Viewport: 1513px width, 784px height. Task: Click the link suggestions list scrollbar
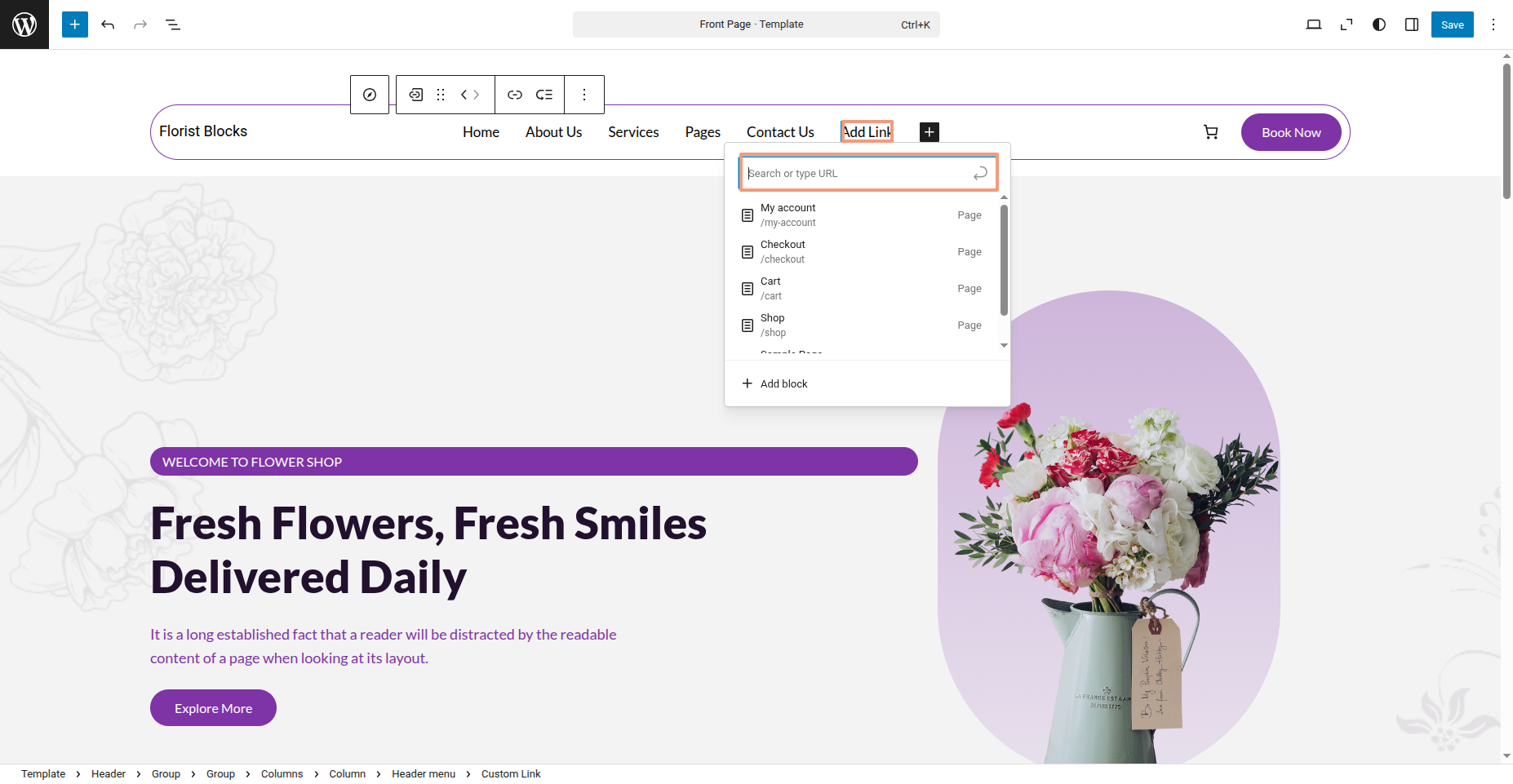point(1004,261)
